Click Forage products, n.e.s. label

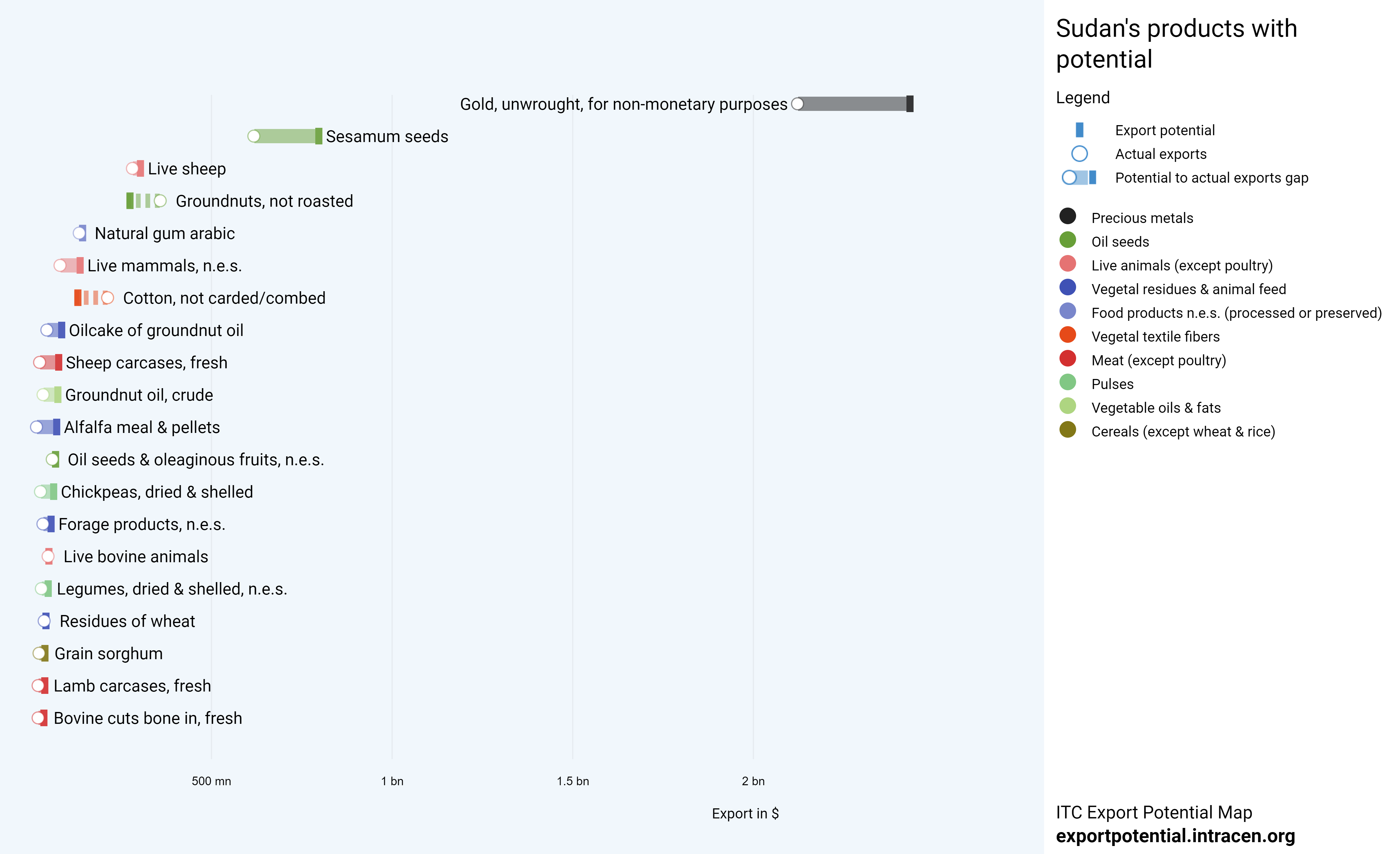(x=142, y=525)
